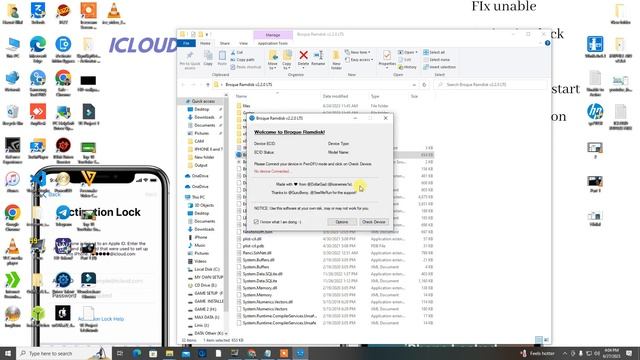
Task: Click the Edge icon on the taskbar
Action: click(137, 353)
